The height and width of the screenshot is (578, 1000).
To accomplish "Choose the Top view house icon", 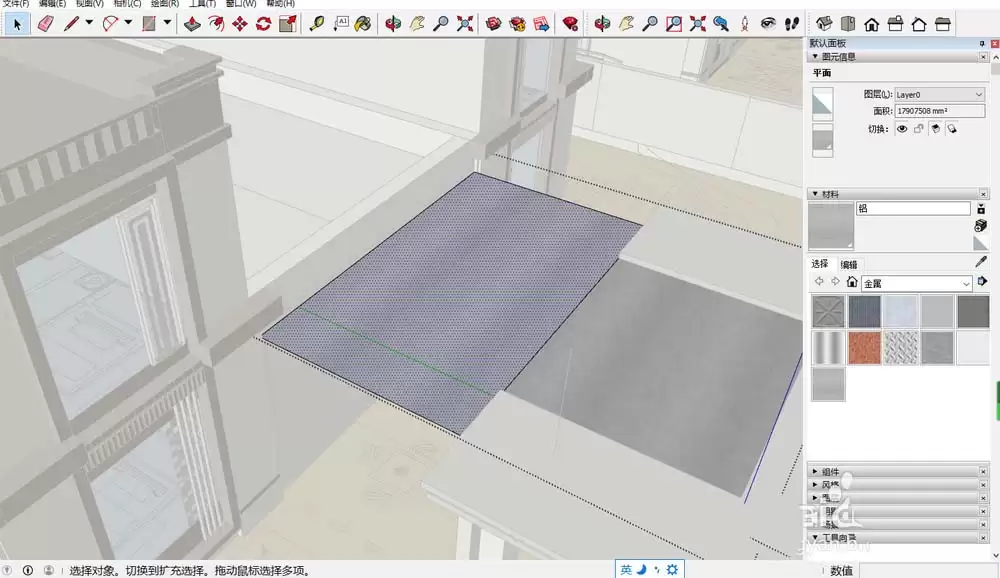I will 847,22.
